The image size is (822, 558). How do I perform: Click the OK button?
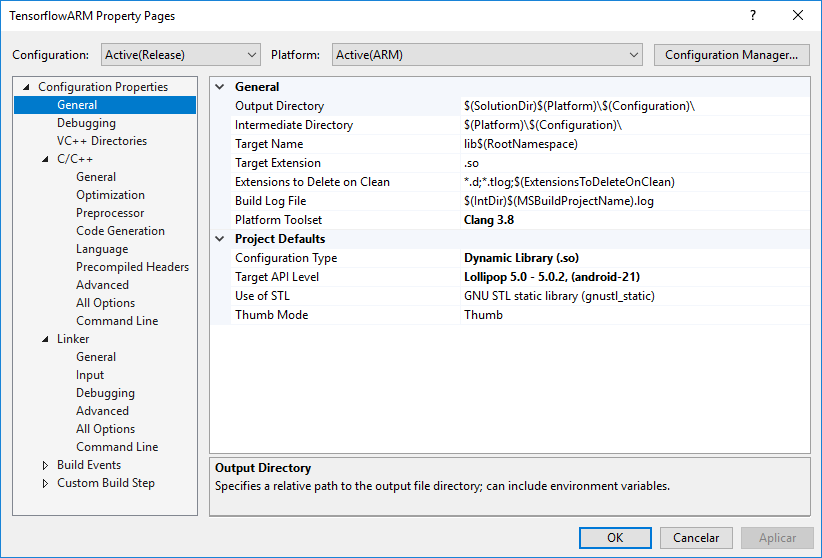coord(615,538)
